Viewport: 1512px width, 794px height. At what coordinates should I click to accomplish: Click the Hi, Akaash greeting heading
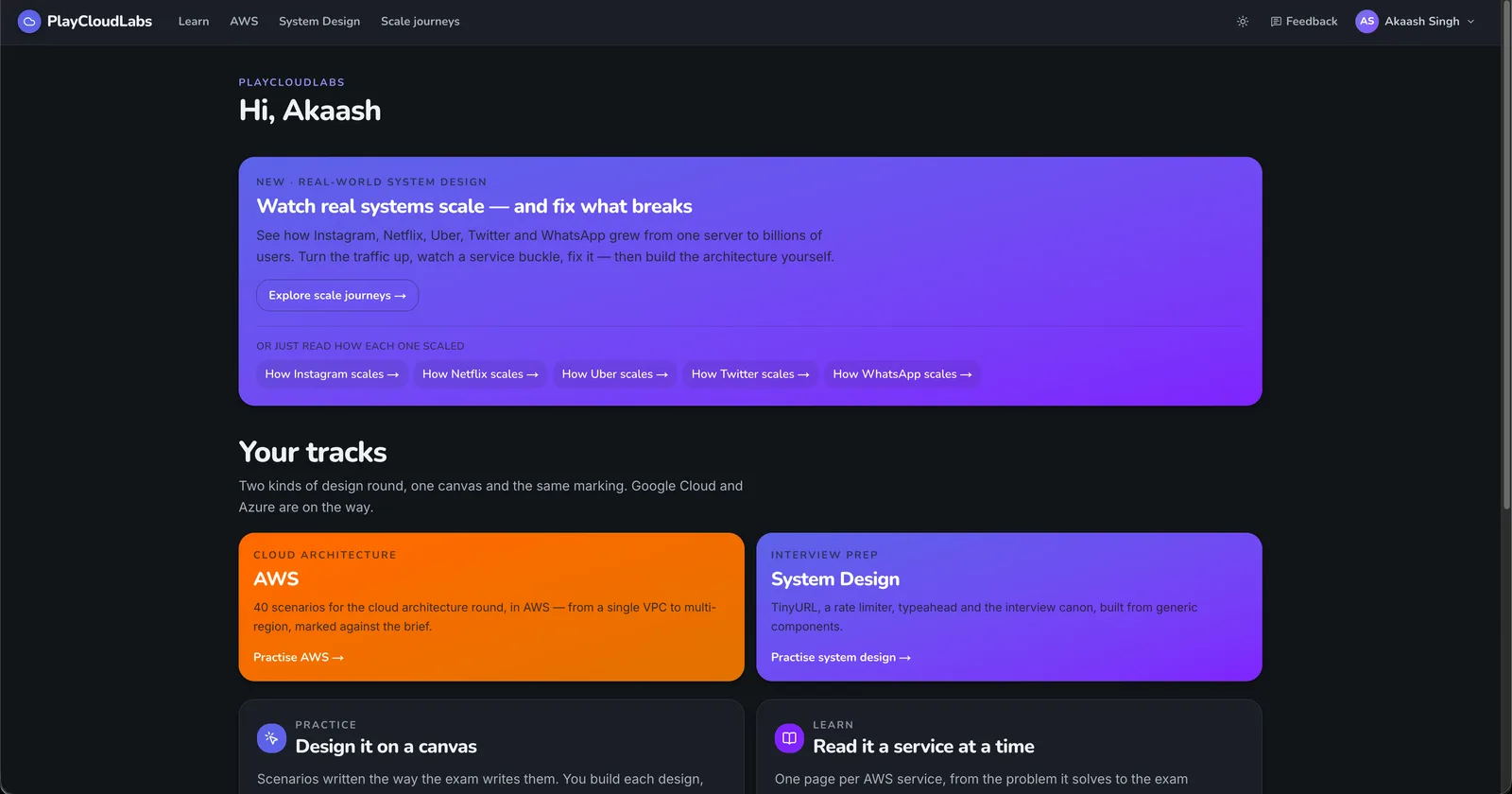[x=310, y=110]
